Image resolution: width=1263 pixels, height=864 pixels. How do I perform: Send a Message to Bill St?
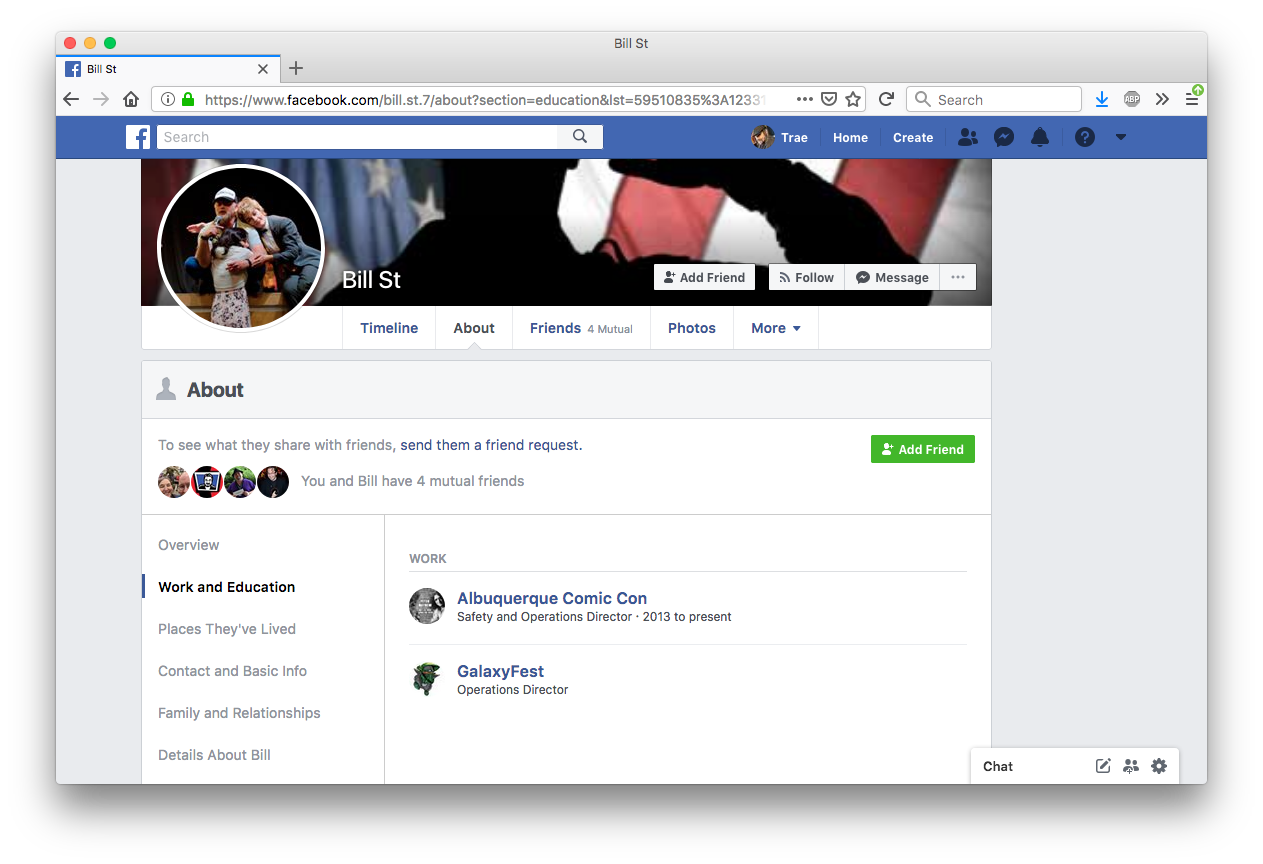click(x=892, y=277)
